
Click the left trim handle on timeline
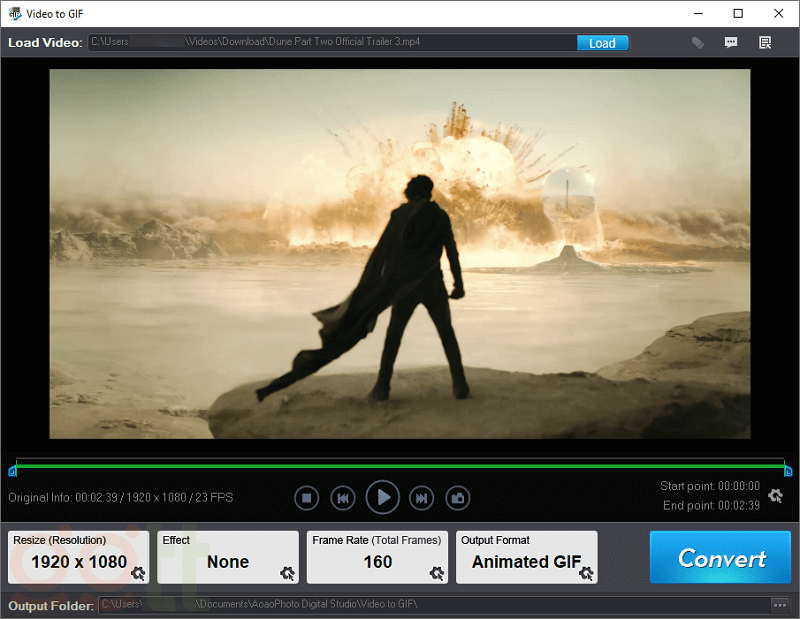[x=12, y=470]
